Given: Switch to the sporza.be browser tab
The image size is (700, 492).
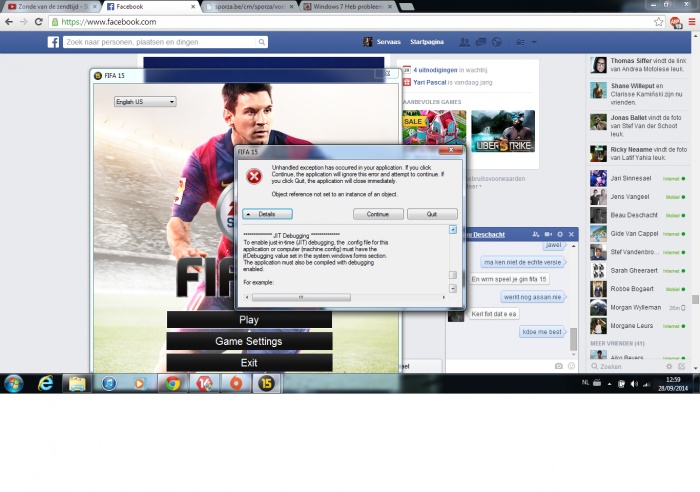Looking at the screenshot, I should click(250, 7).
